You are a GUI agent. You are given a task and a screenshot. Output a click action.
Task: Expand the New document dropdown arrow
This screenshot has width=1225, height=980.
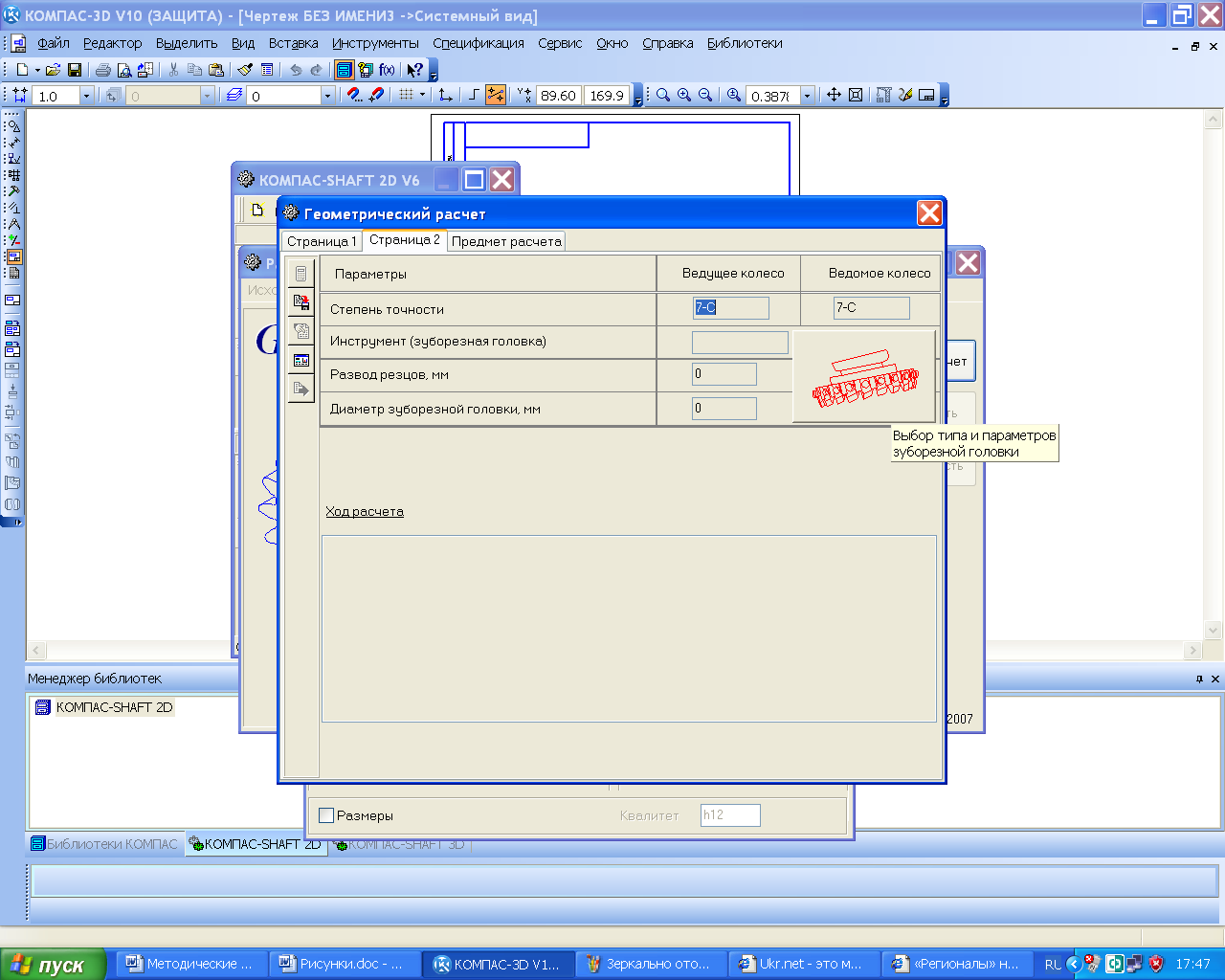click(37, 70)
